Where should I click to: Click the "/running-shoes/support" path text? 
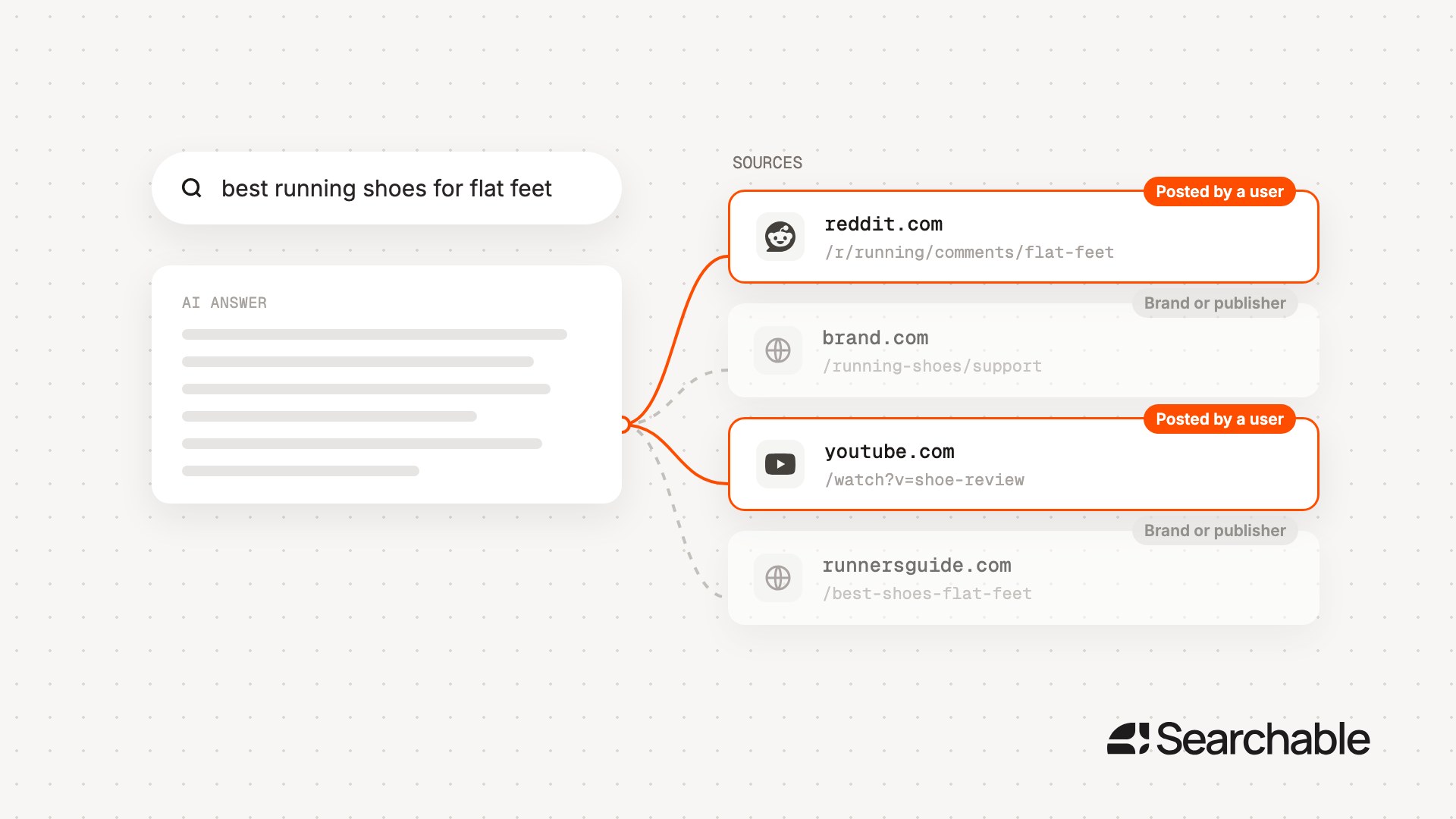point(933,366)
